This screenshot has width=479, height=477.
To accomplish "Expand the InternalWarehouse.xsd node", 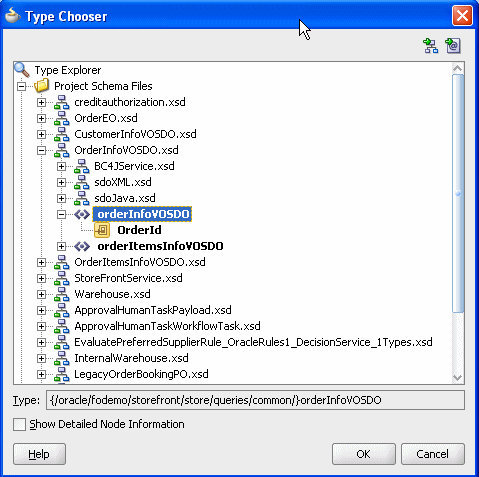I will point(41,358).
